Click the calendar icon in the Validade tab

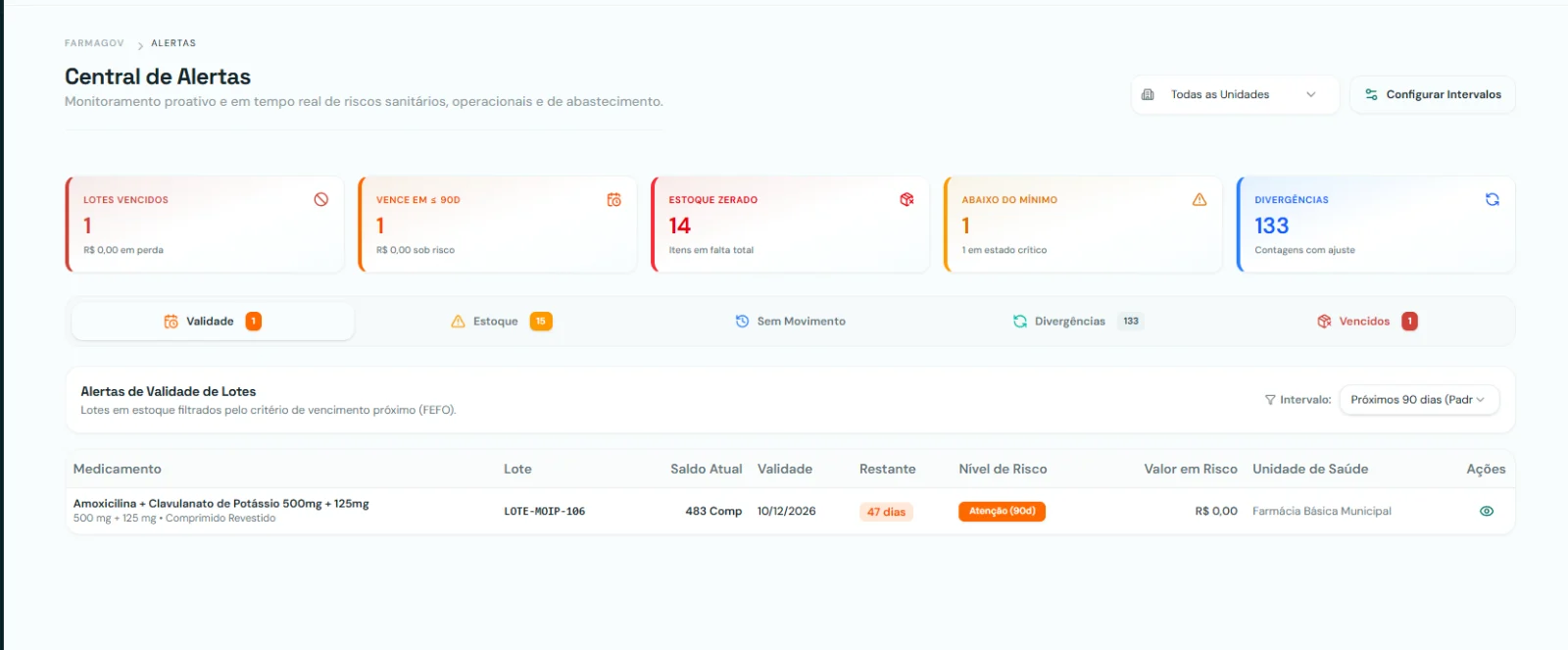click(171, 322)
